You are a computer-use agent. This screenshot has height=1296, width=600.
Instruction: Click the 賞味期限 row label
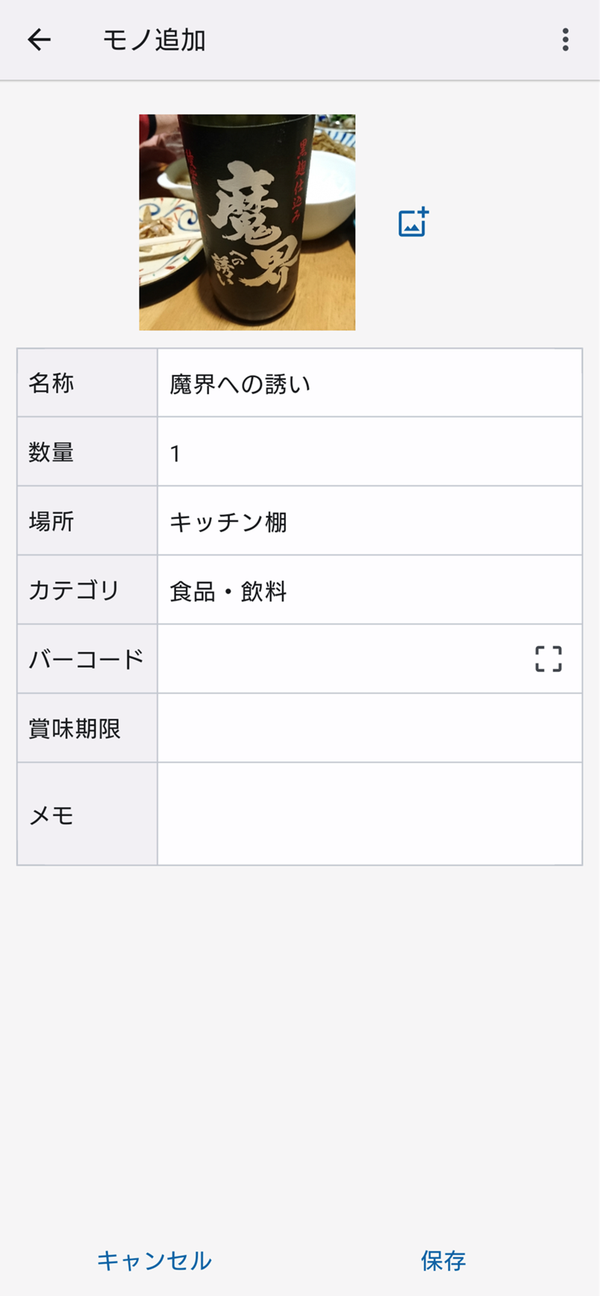point(74,728)
